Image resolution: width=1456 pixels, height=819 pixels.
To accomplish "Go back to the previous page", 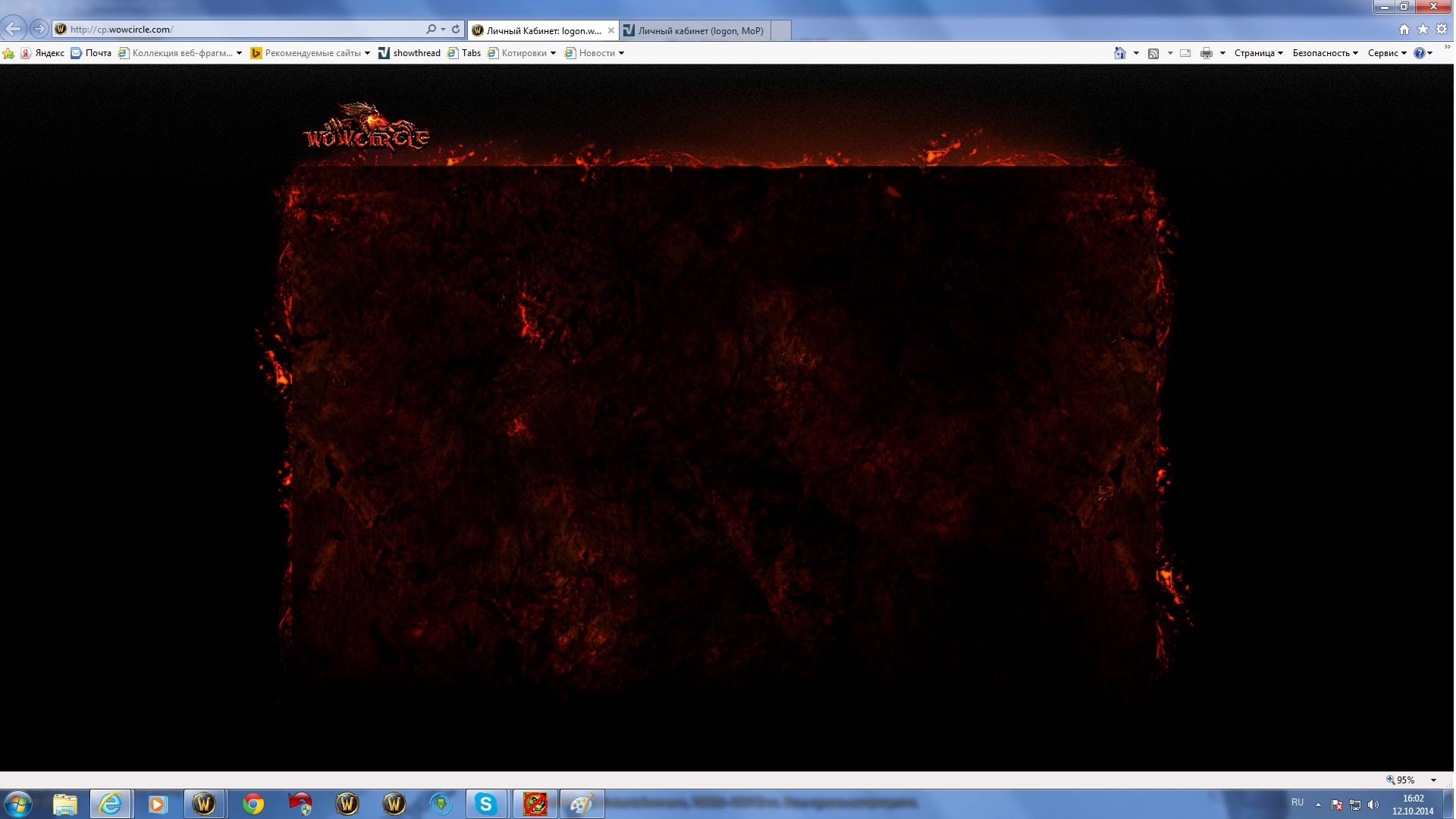I will [x=13, y=29].
